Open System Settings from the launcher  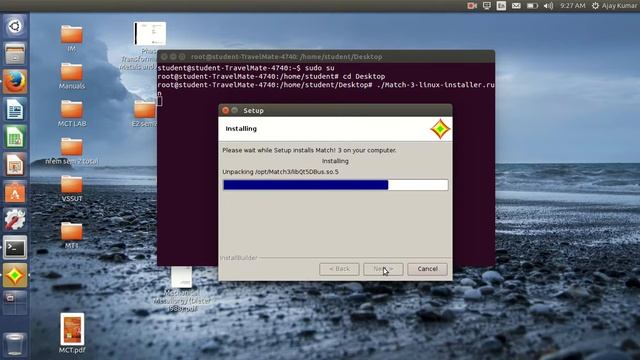pyautogui.click(x=15, y=220)
